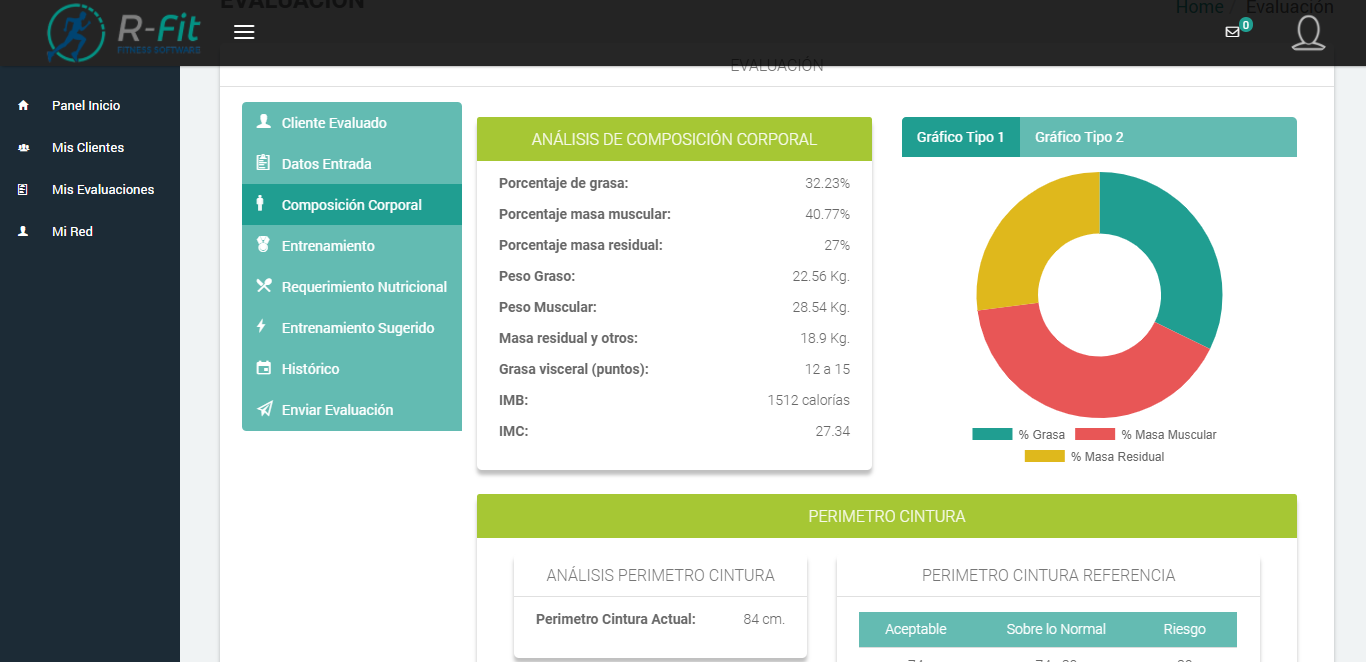Click the home icon beside Panel Inicio
The image size is (1366, 662).
24,106
